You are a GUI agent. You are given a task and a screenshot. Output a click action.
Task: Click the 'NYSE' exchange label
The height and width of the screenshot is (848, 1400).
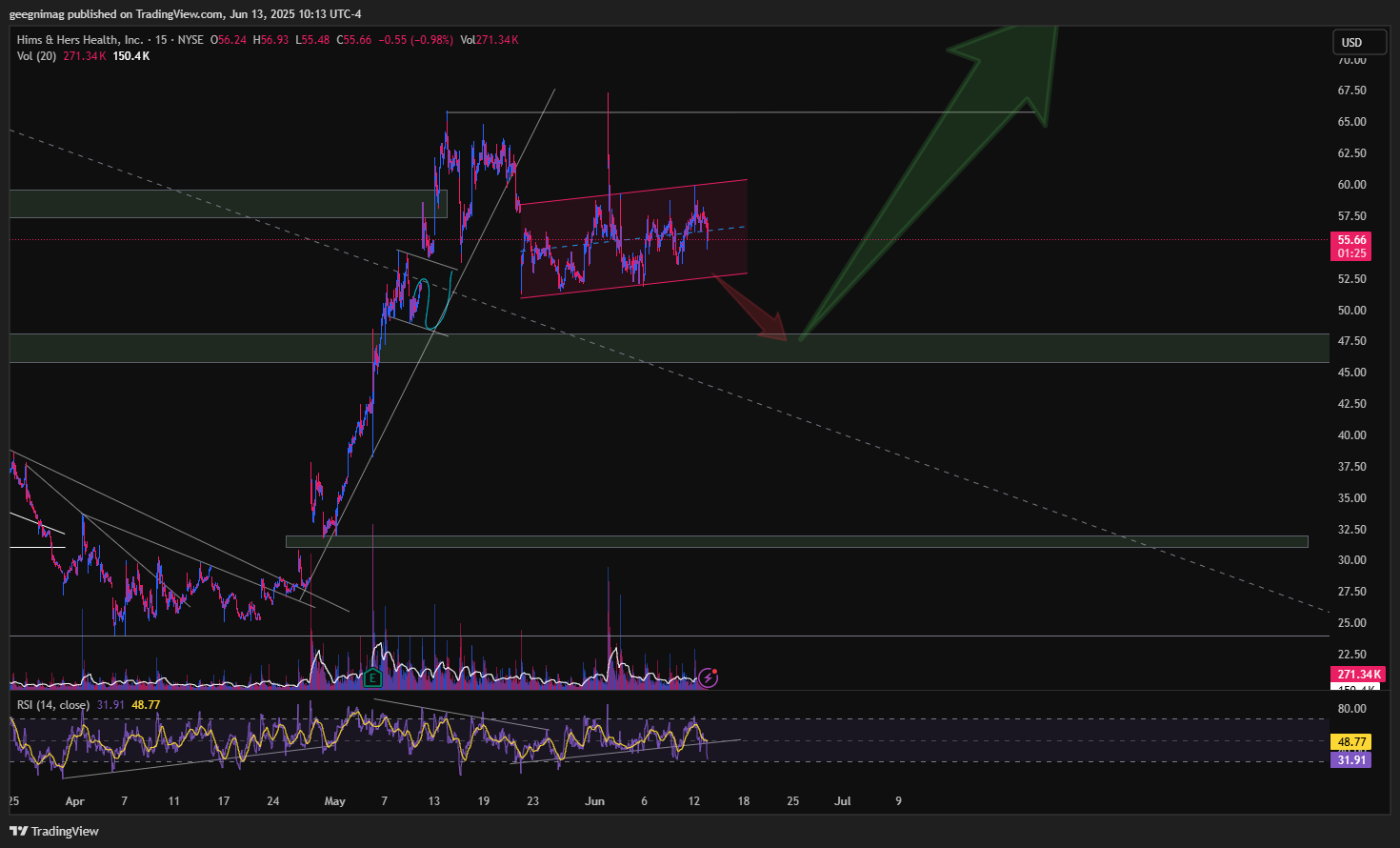pyautogui.click(x=190, y=40)
